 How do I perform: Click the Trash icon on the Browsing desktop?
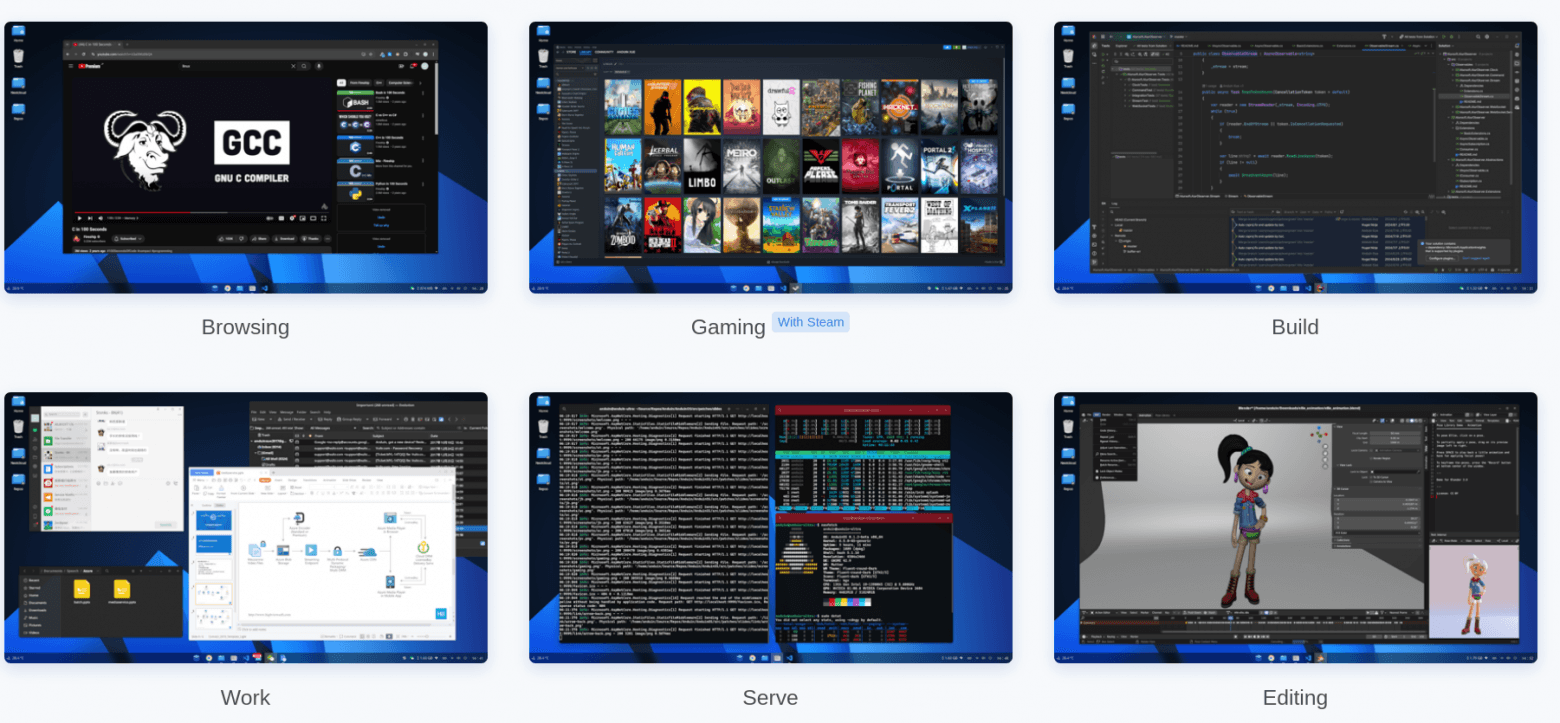(18, 57)
